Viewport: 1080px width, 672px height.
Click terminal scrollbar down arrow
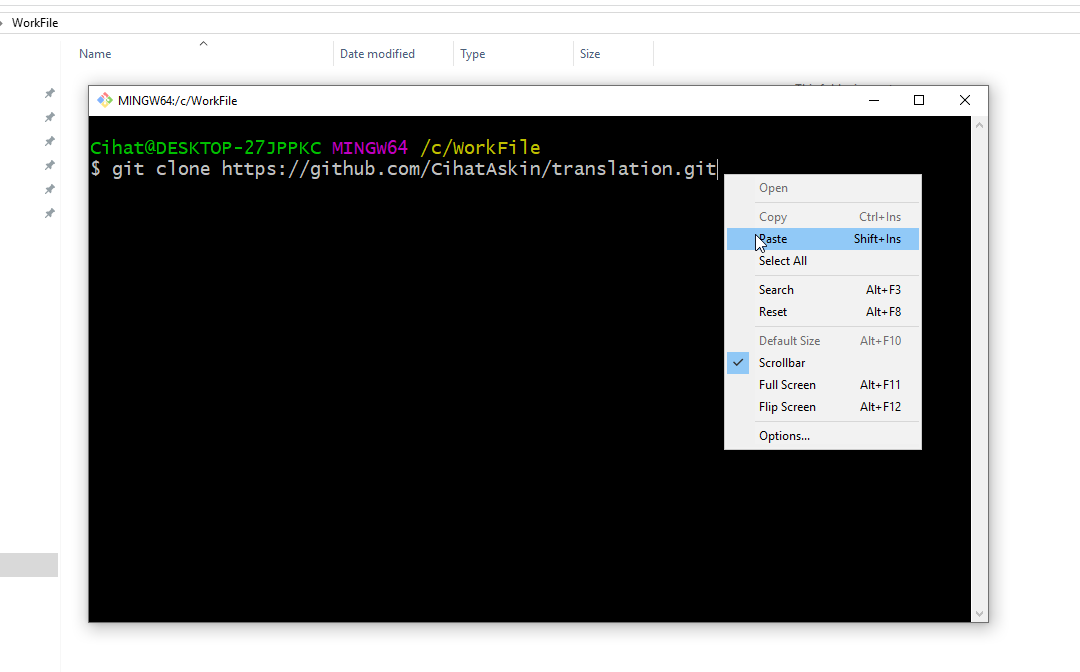tap(979, 613)
